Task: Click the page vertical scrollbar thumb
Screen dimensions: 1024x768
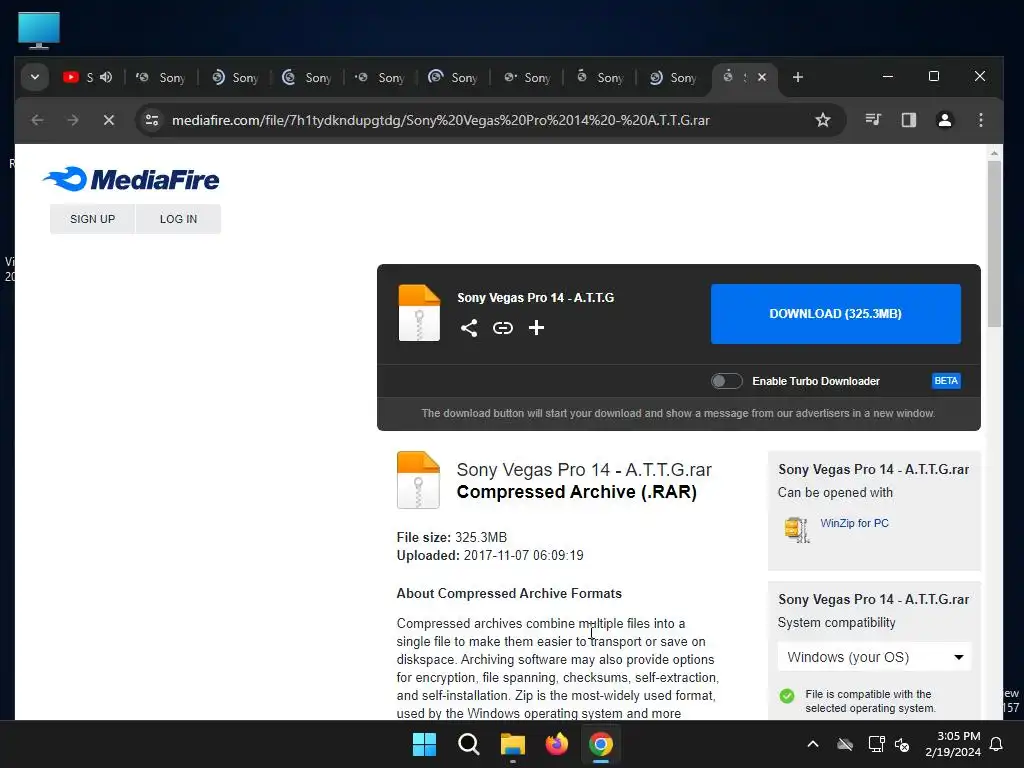Action: click(994, 243)
